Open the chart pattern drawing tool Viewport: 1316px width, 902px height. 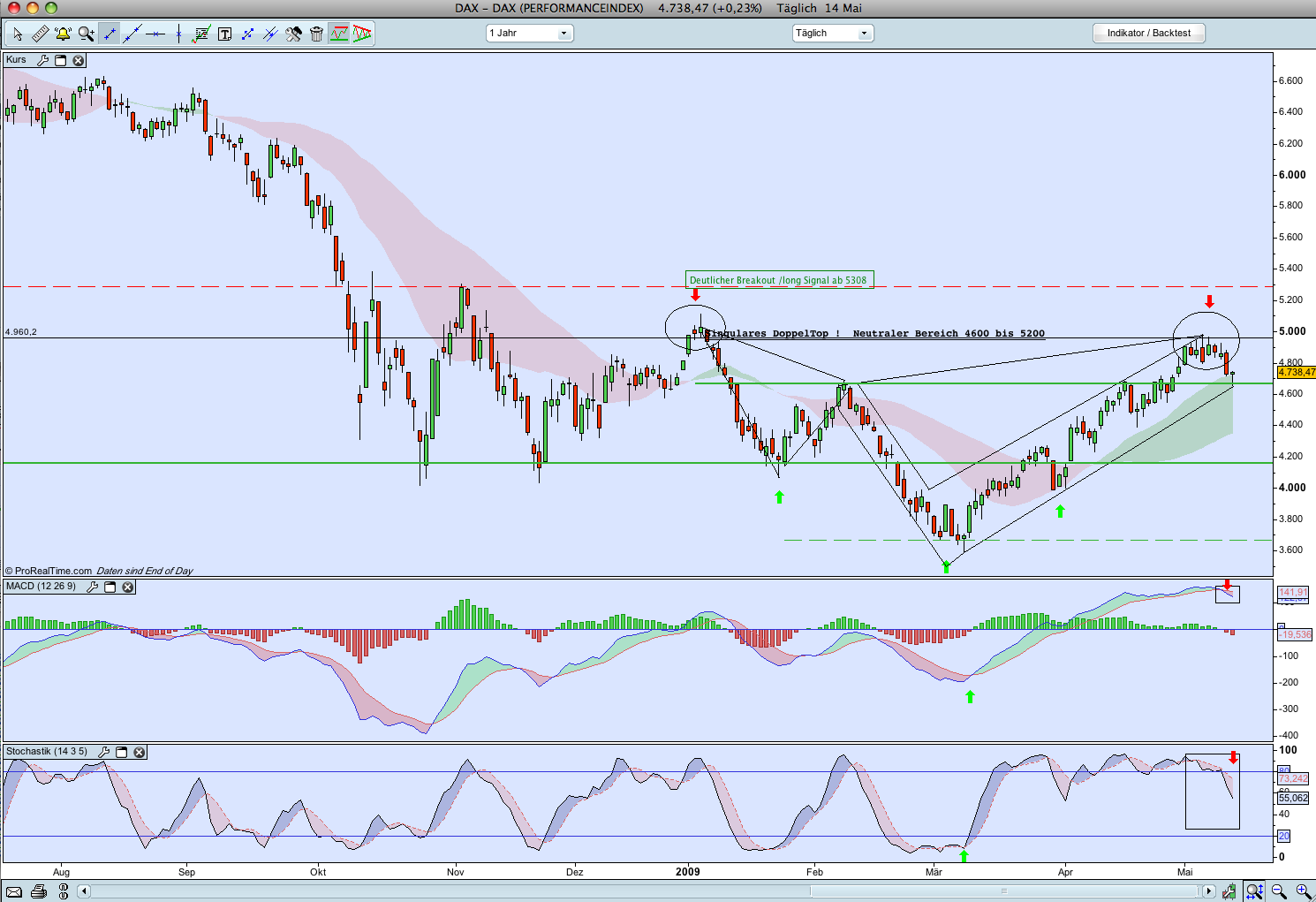click(201, 34)
